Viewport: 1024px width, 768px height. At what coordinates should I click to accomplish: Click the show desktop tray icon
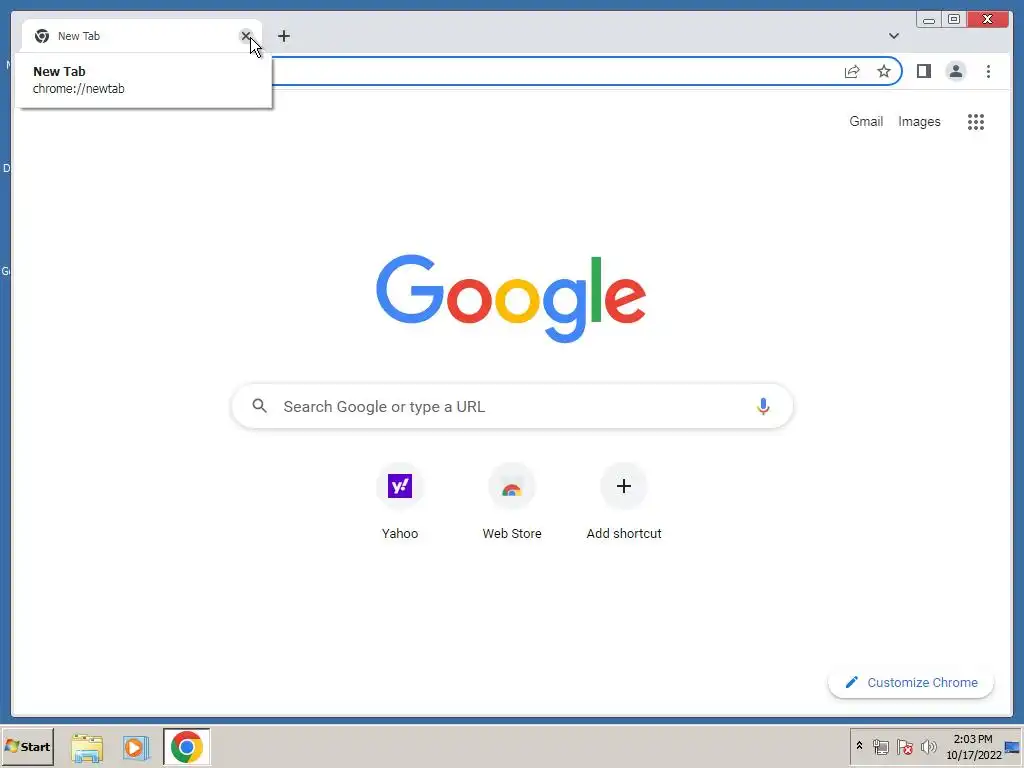click(1013, 746)
